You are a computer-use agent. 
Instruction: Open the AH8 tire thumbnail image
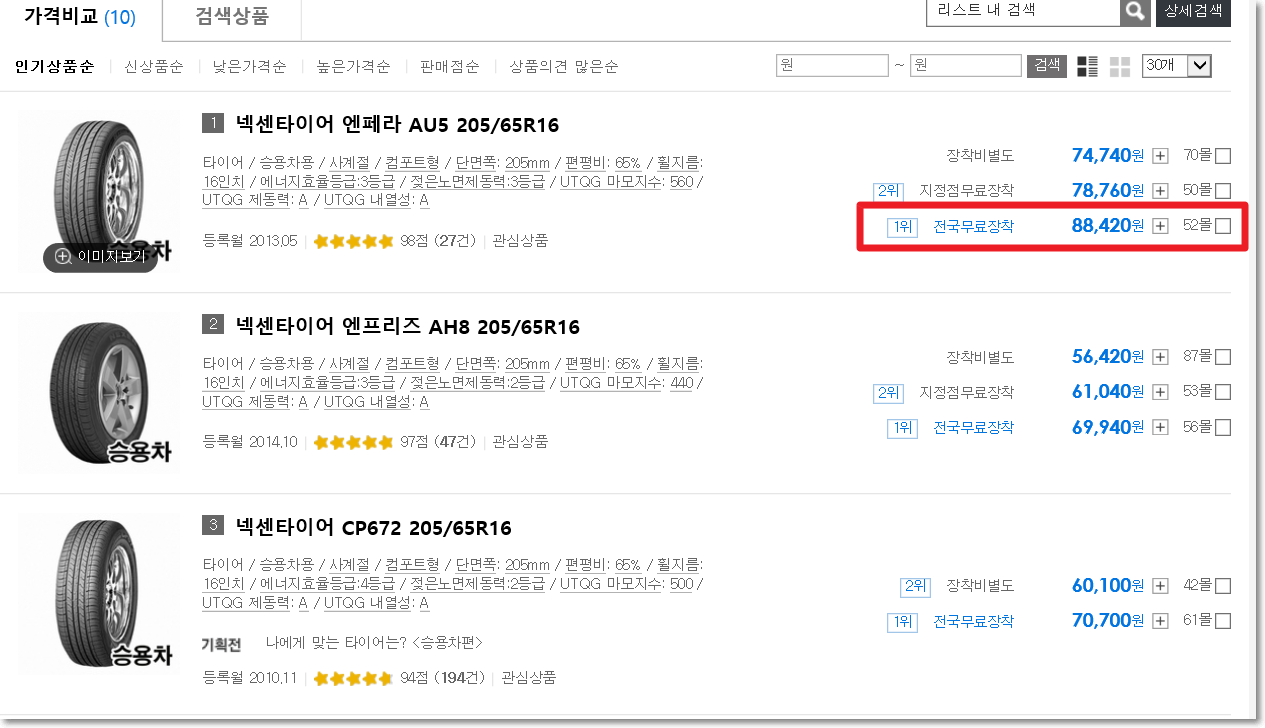[x=98, y=395]
